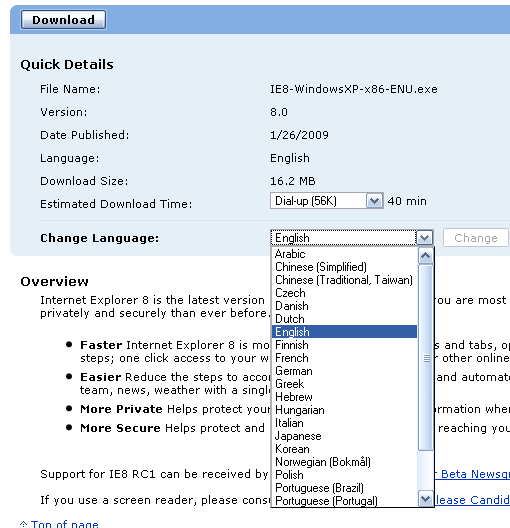Pick German in the language list
The image size is (510, 528).
point(344,371)
